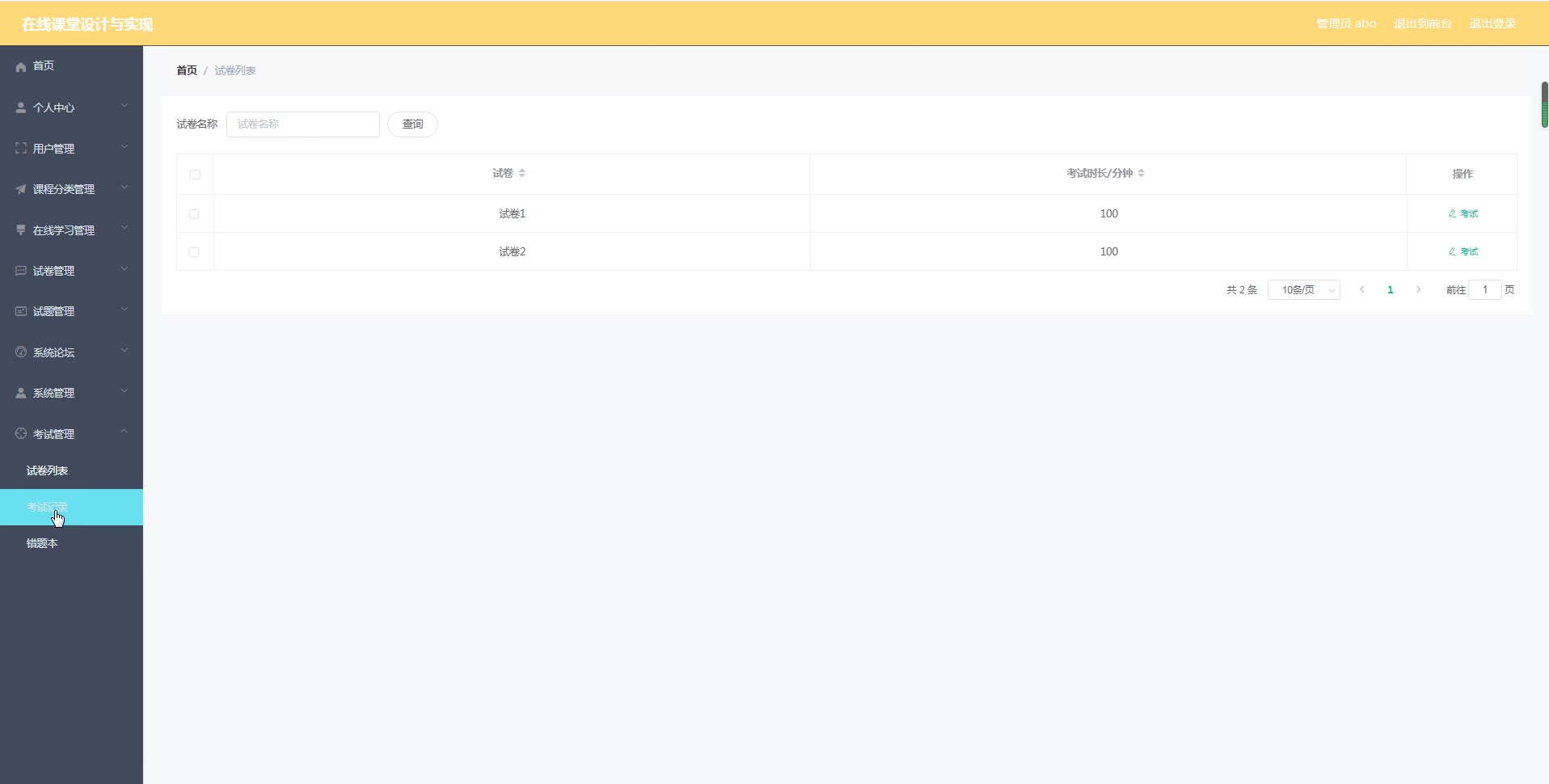The height and width of the screenshot is (784, 1549).
Task: Expand 用户管理 menu chevron
Action: click(125, 147)
